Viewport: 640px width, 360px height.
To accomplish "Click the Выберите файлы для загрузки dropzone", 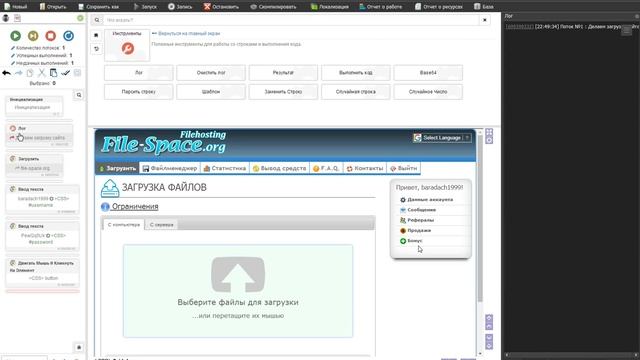I will 238,291.
